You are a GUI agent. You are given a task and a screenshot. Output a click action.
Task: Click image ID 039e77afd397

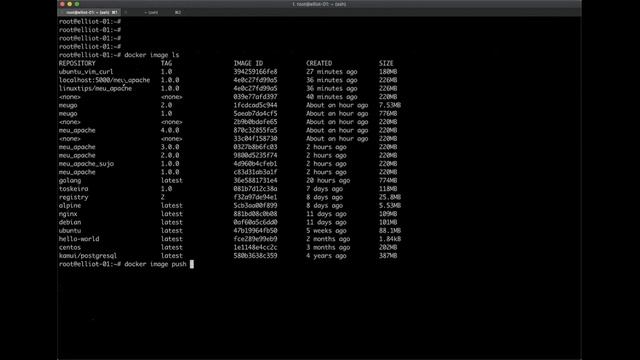(255, 97)
